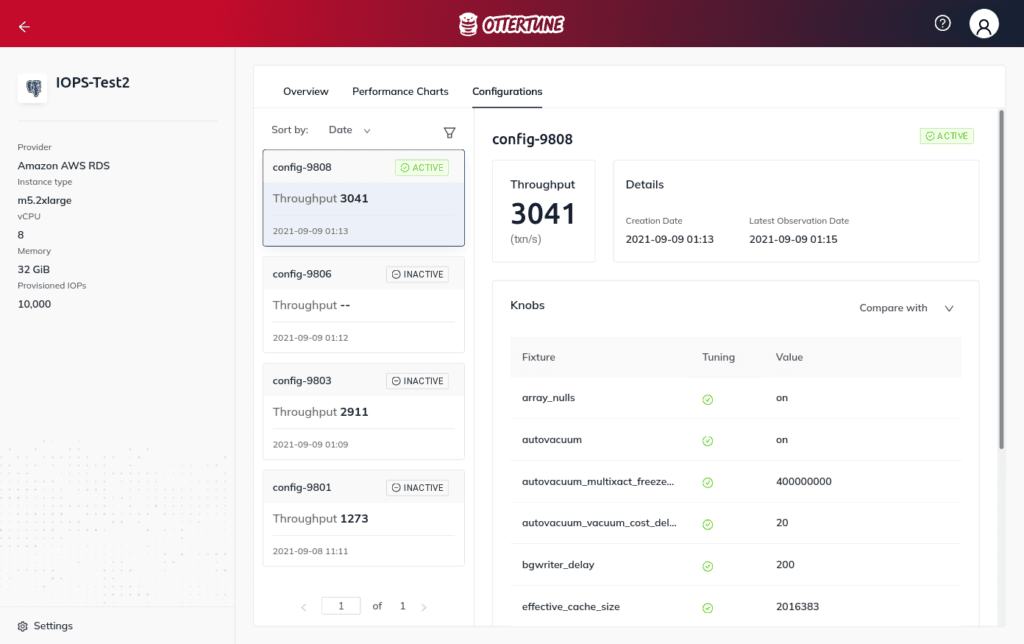Click the tuning checkmark for bgwriter_delay
The height and width of the screenshot is (644, 1024).
[707, 566]
